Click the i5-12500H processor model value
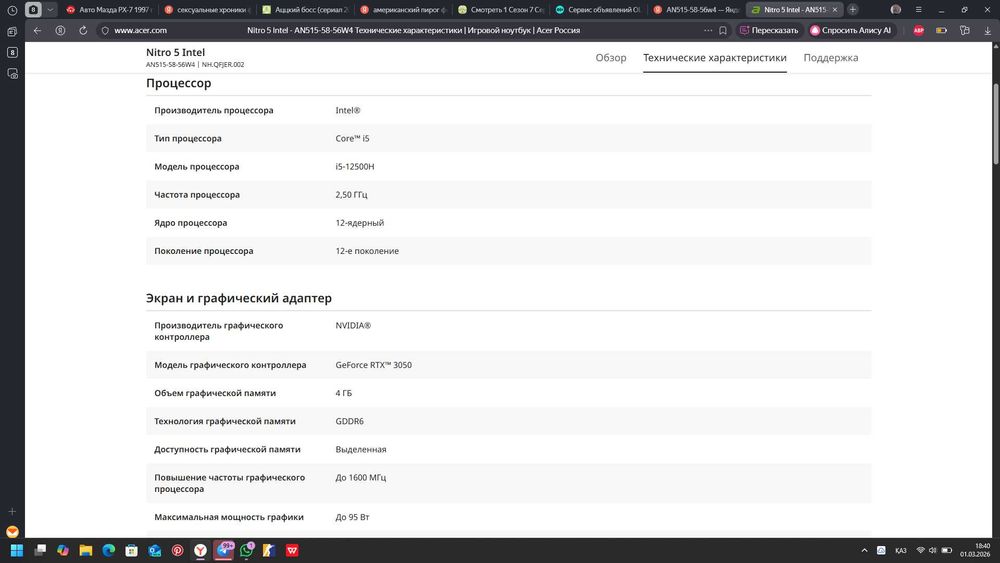Image resolution: width=1000 pixels, height=563 pixels. pyautogui.click(x=355, y=166)
